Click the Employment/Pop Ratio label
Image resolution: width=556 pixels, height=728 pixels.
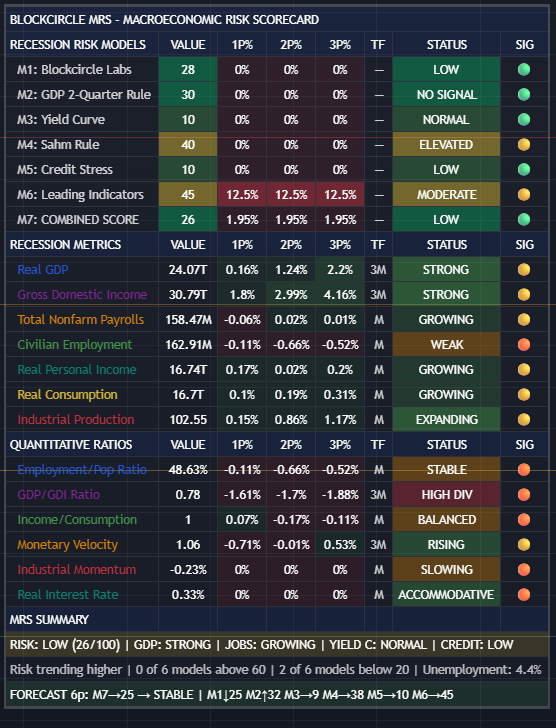(82, 470)
